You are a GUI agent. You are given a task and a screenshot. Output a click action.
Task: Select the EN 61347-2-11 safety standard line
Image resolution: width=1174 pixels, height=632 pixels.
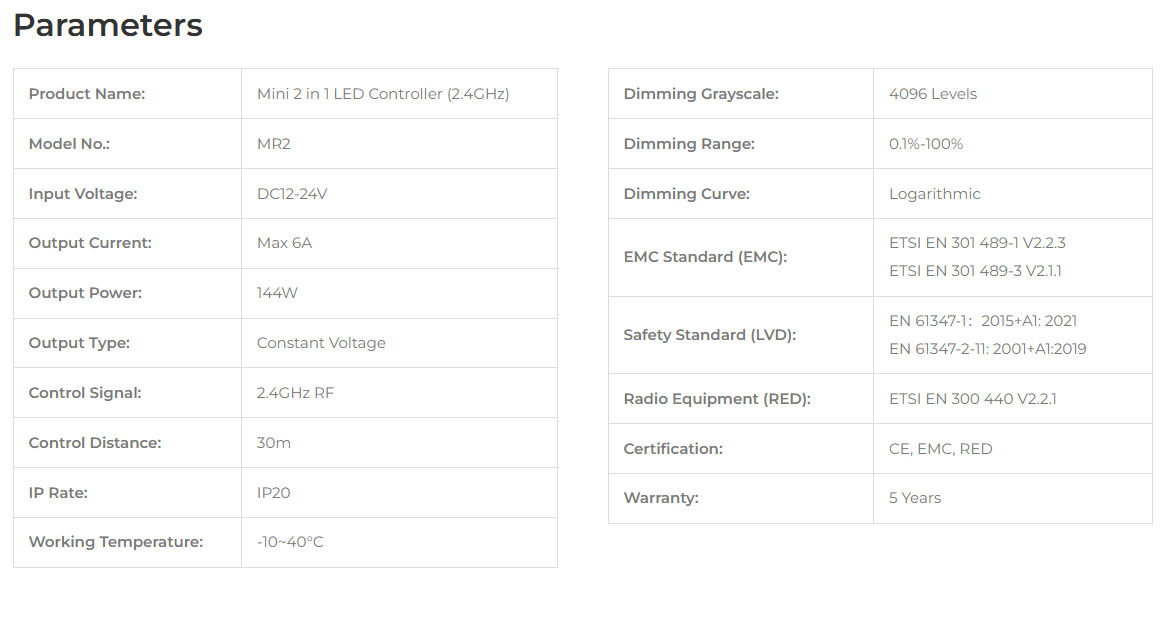pyautogui.click(x=988, y=349)
